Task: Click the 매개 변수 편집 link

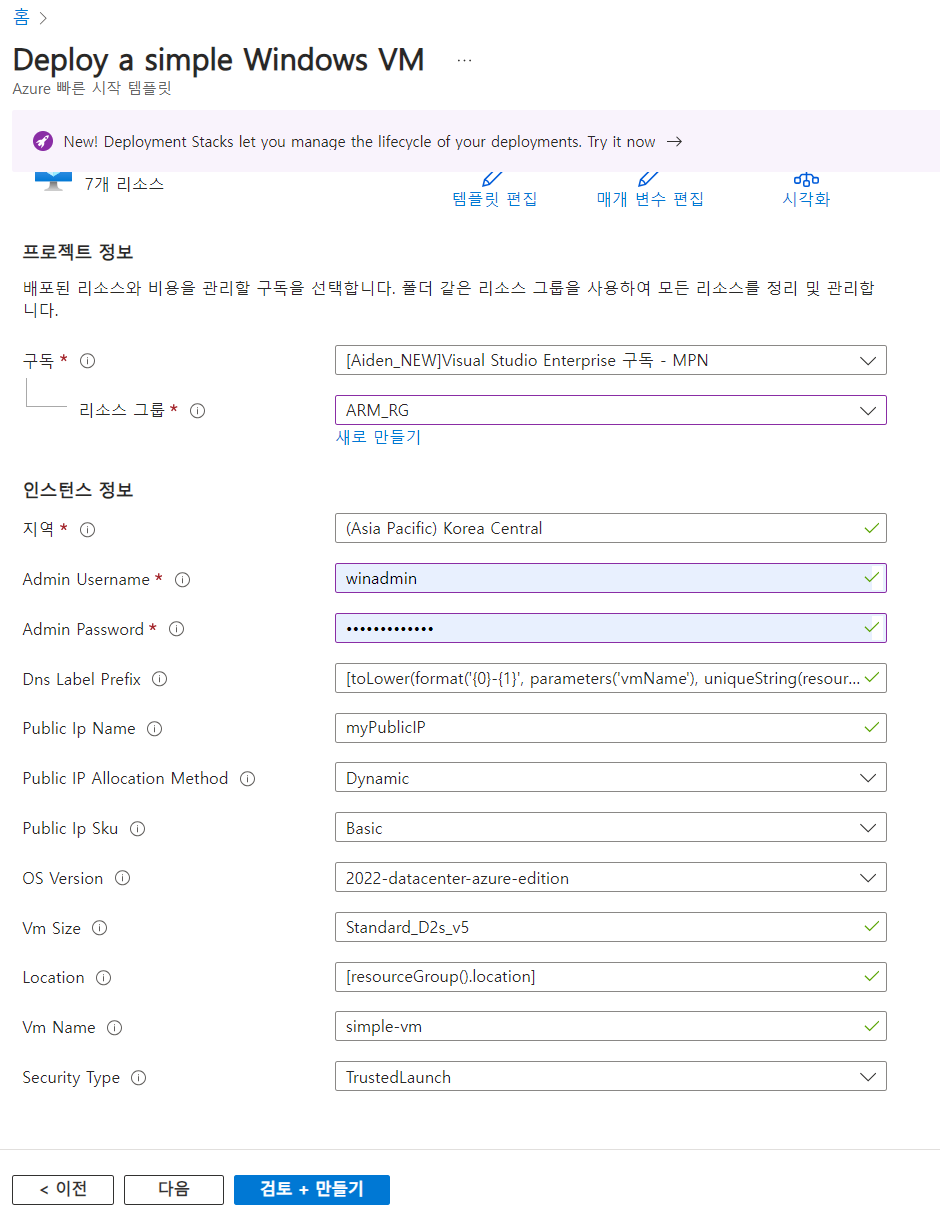Action: 650,199
